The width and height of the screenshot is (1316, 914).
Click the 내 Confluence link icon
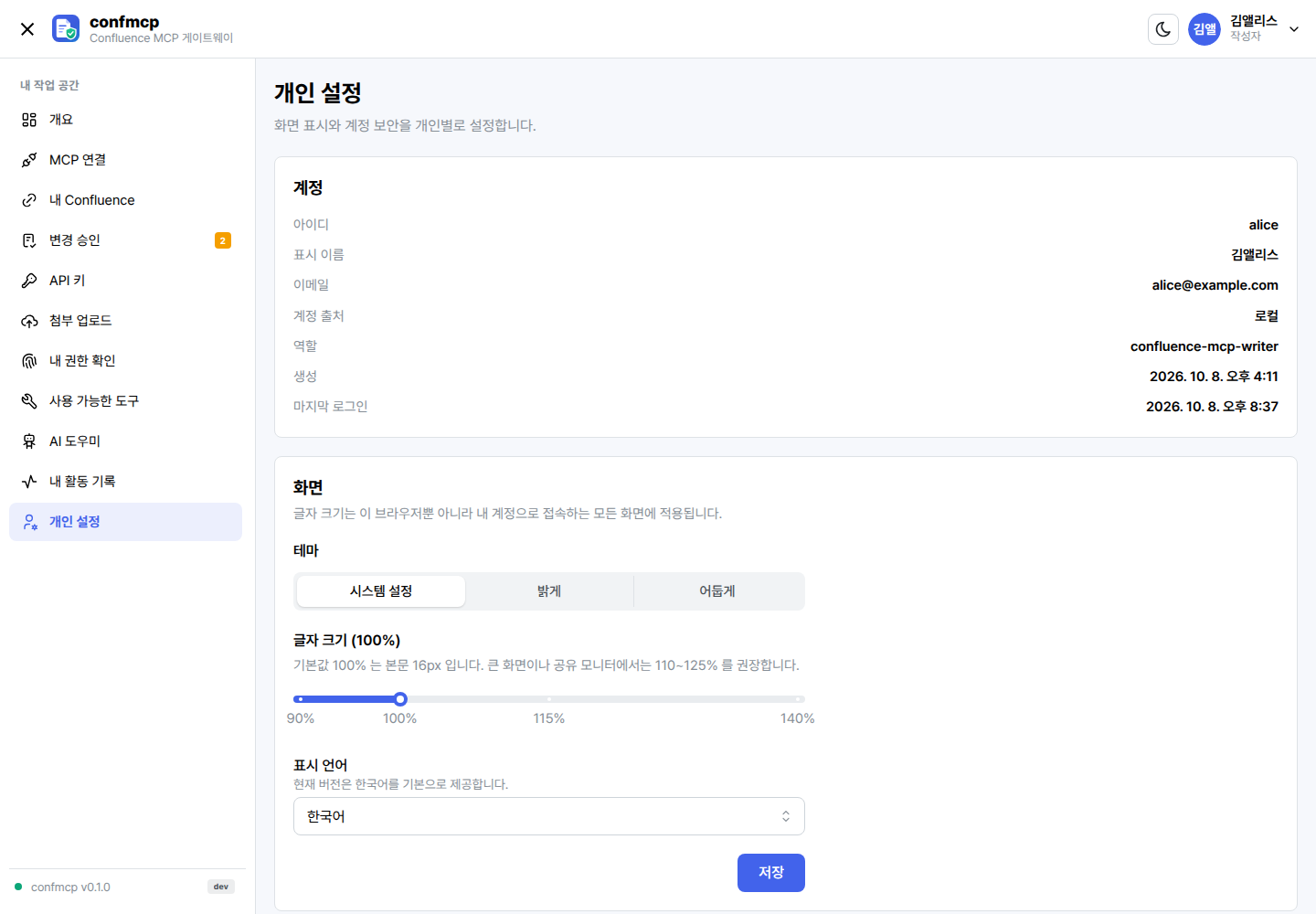pos(29,200)
